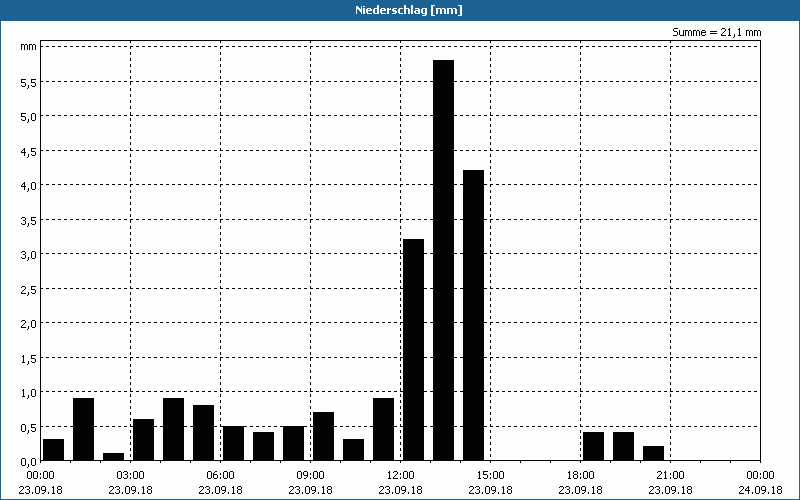This screenshot has height=500, width=800.
Task: Click the 21:00 x-axis time label
Action: point(670,476)
